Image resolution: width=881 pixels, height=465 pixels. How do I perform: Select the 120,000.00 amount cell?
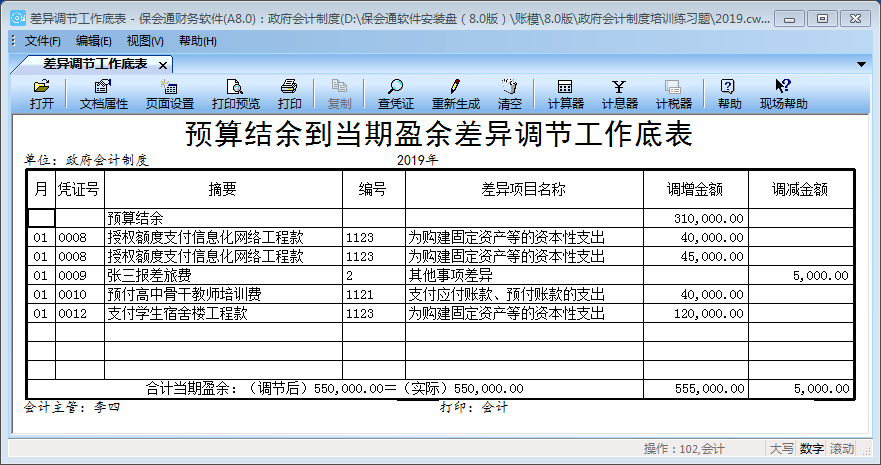click(696, 313)
